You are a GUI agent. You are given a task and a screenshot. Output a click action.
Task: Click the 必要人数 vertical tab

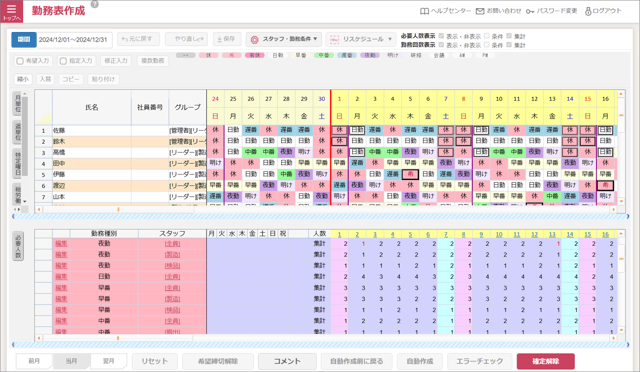pyautogui.click(x=18, y=246)
